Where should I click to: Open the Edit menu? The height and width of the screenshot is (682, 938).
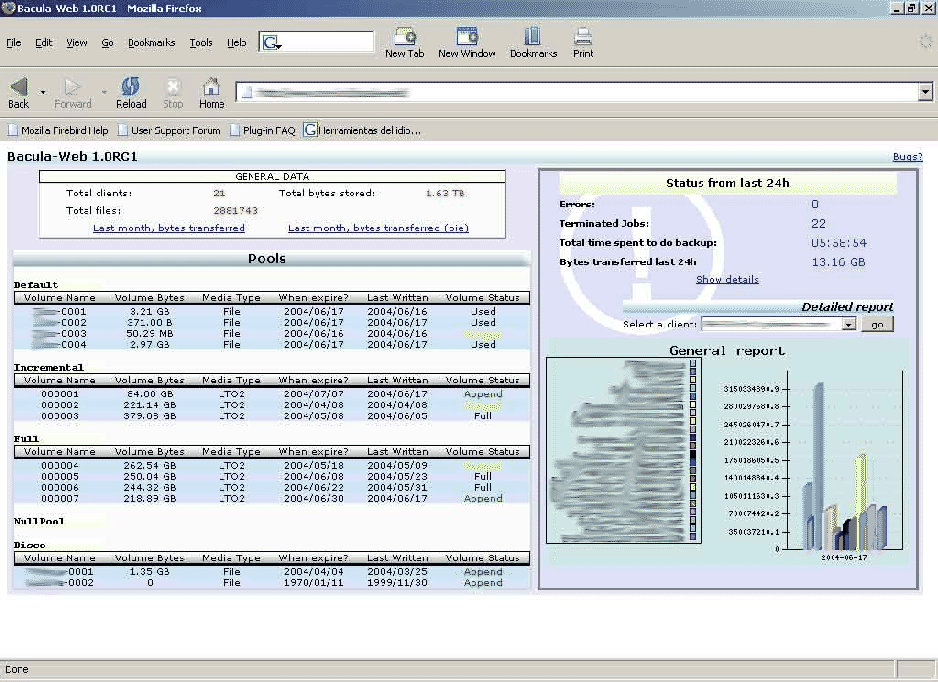coord(44,42)
